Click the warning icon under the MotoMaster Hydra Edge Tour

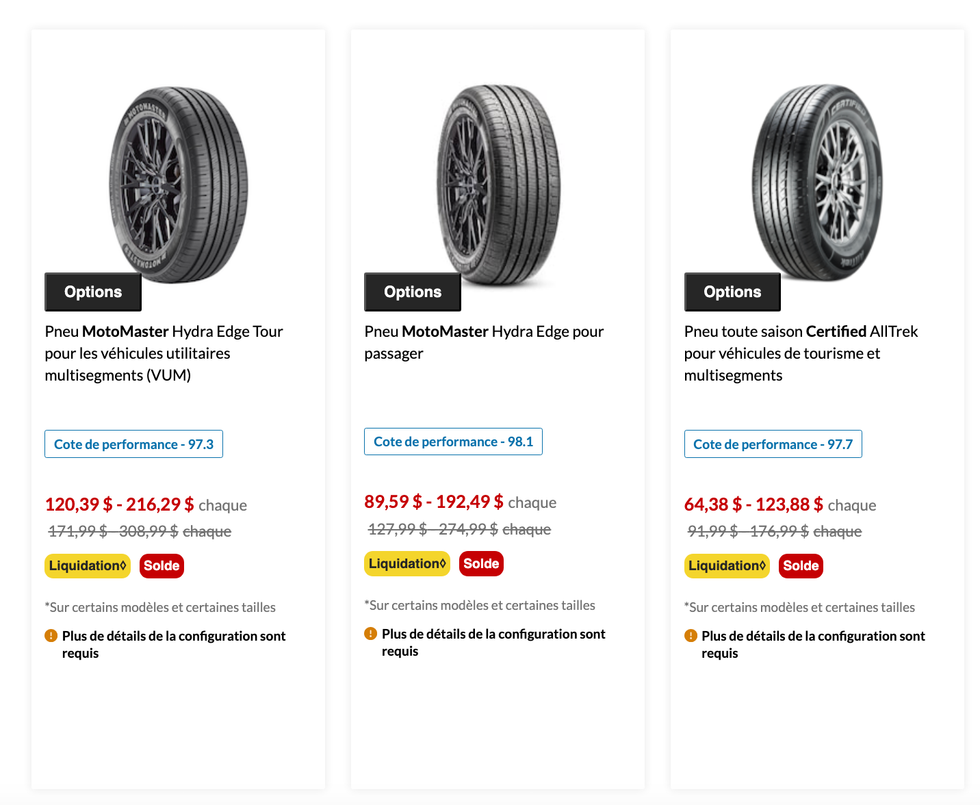click(53, 635)
